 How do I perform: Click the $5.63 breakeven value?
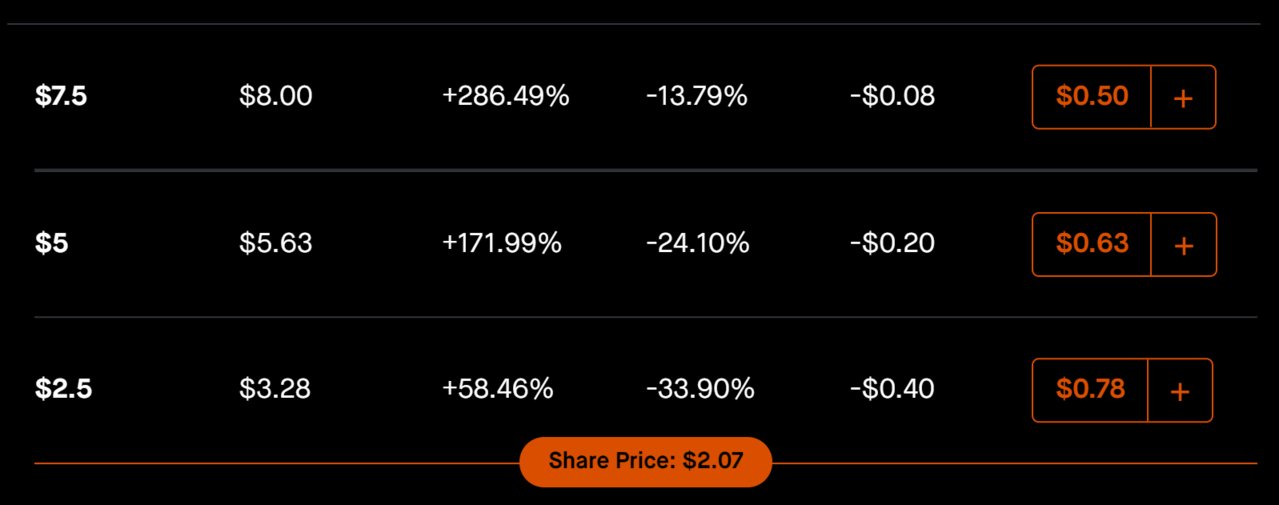point(276,244)
